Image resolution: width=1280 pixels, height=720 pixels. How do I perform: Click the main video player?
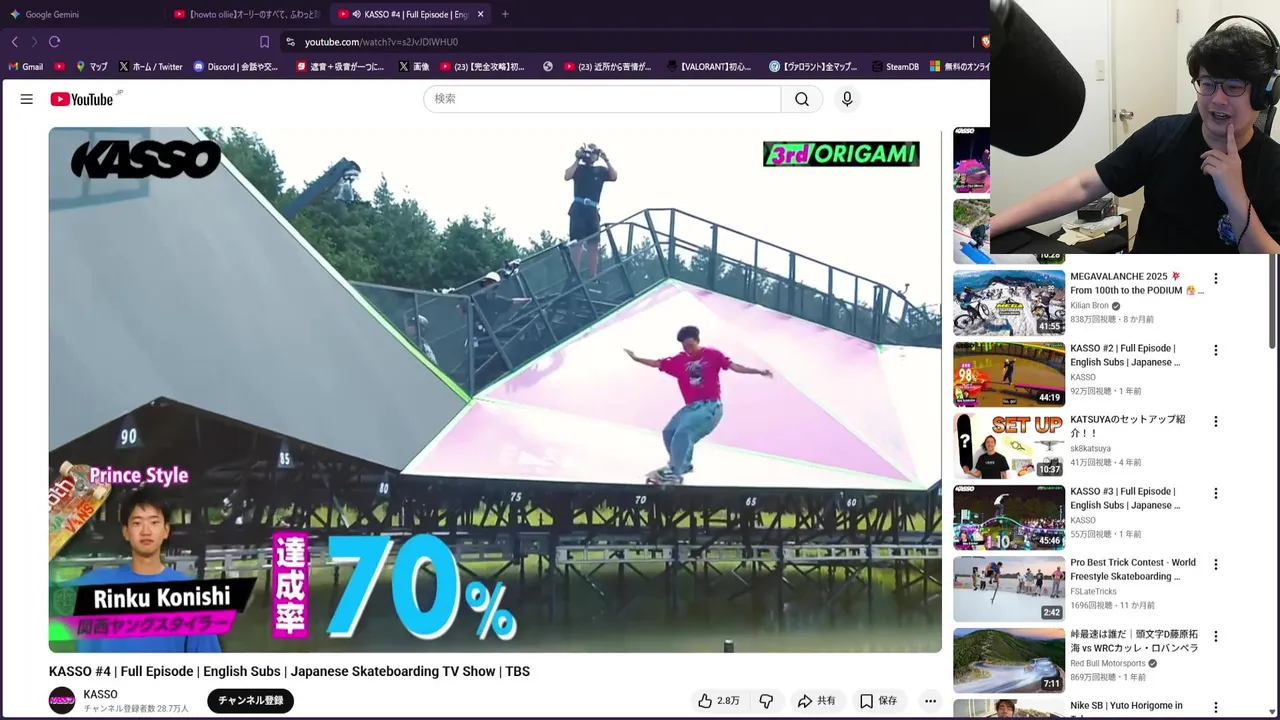(495, 390)
